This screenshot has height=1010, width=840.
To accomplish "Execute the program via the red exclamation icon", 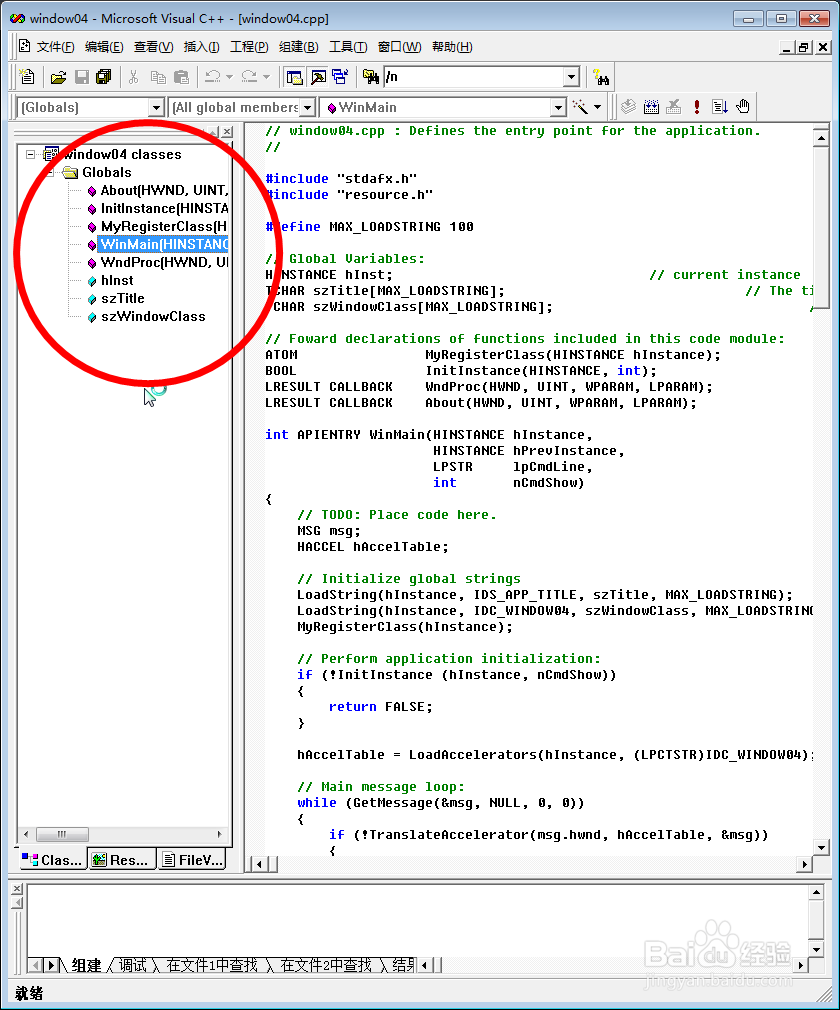I will click(x=696, y=106).
